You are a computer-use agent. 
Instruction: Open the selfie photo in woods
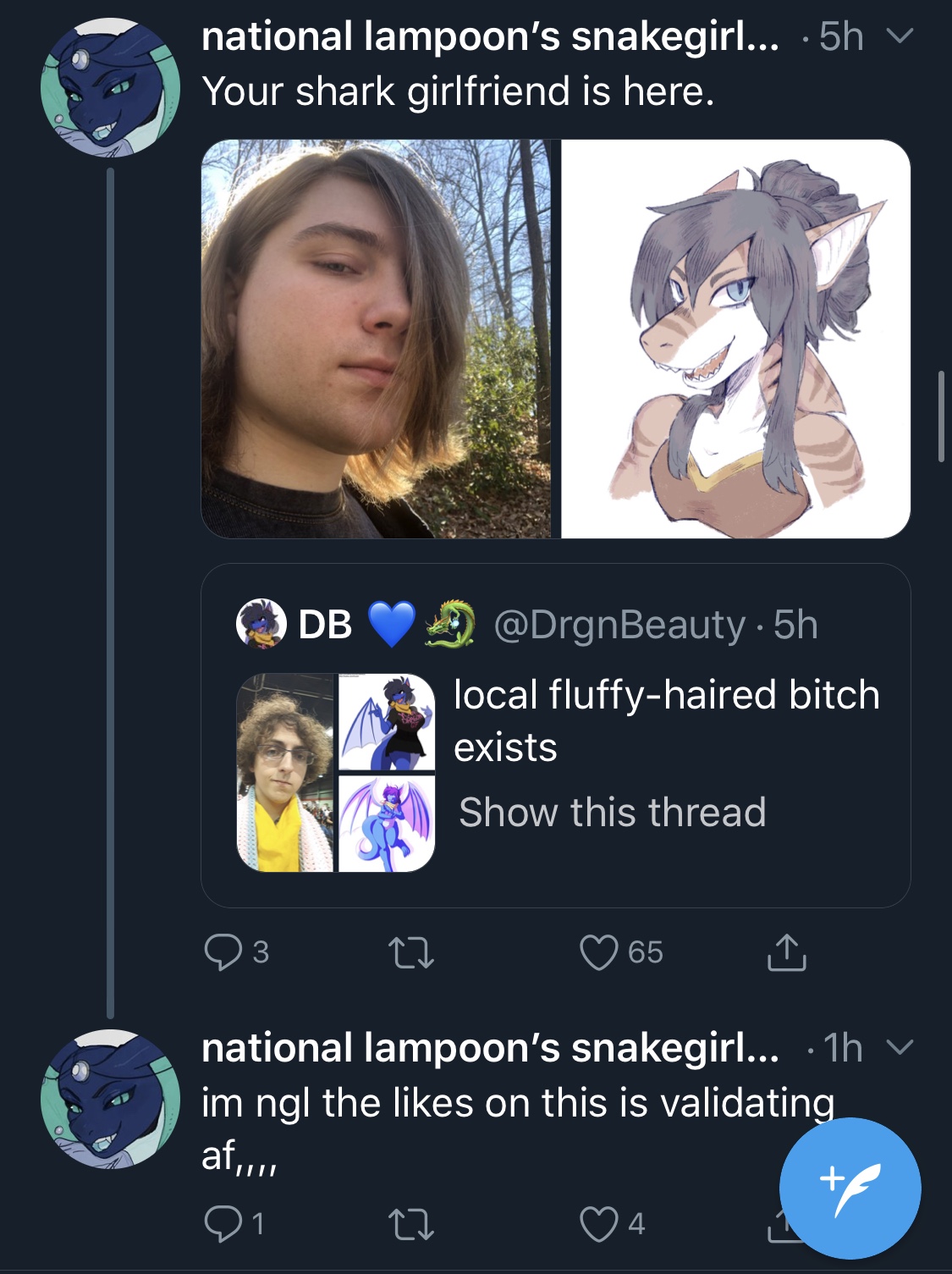(x=376, y=339)
